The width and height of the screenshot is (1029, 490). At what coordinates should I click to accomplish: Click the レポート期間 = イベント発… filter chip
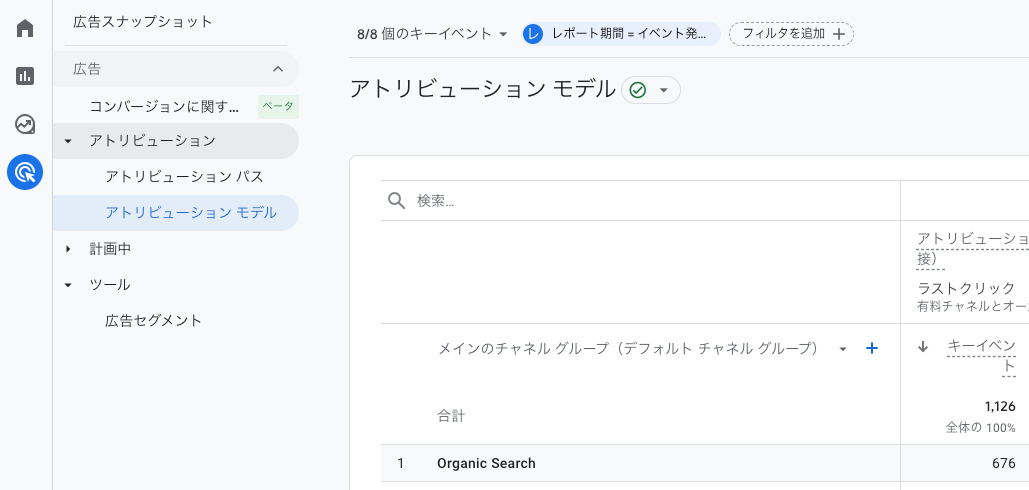621,33
